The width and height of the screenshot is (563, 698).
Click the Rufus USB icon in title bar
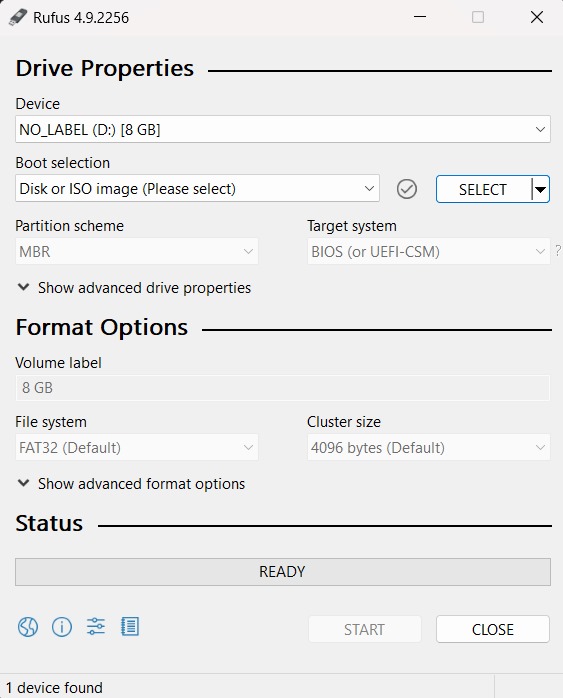(x=18, y=17)
